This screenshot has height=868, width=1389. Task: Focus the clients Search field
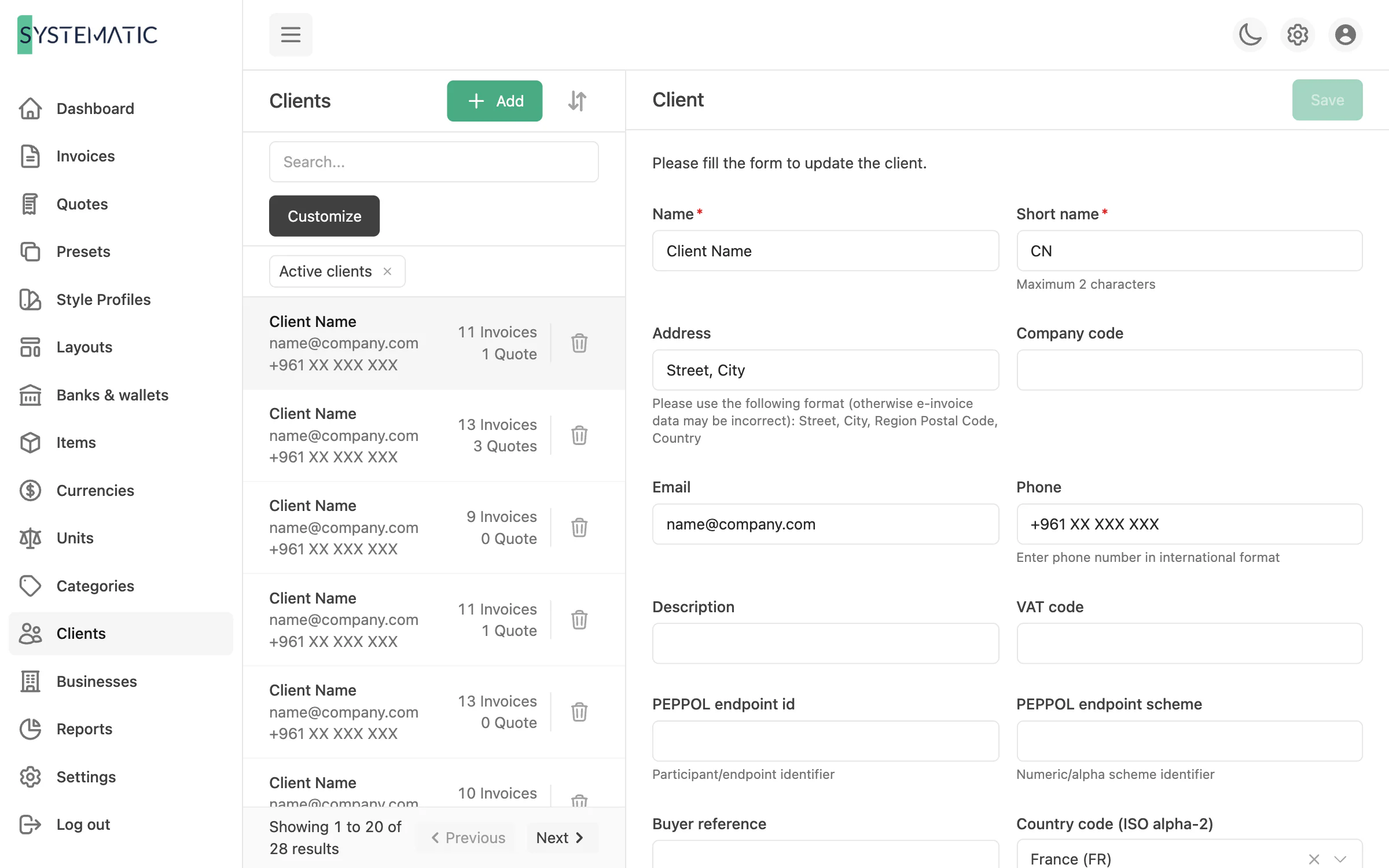point(433,162)
